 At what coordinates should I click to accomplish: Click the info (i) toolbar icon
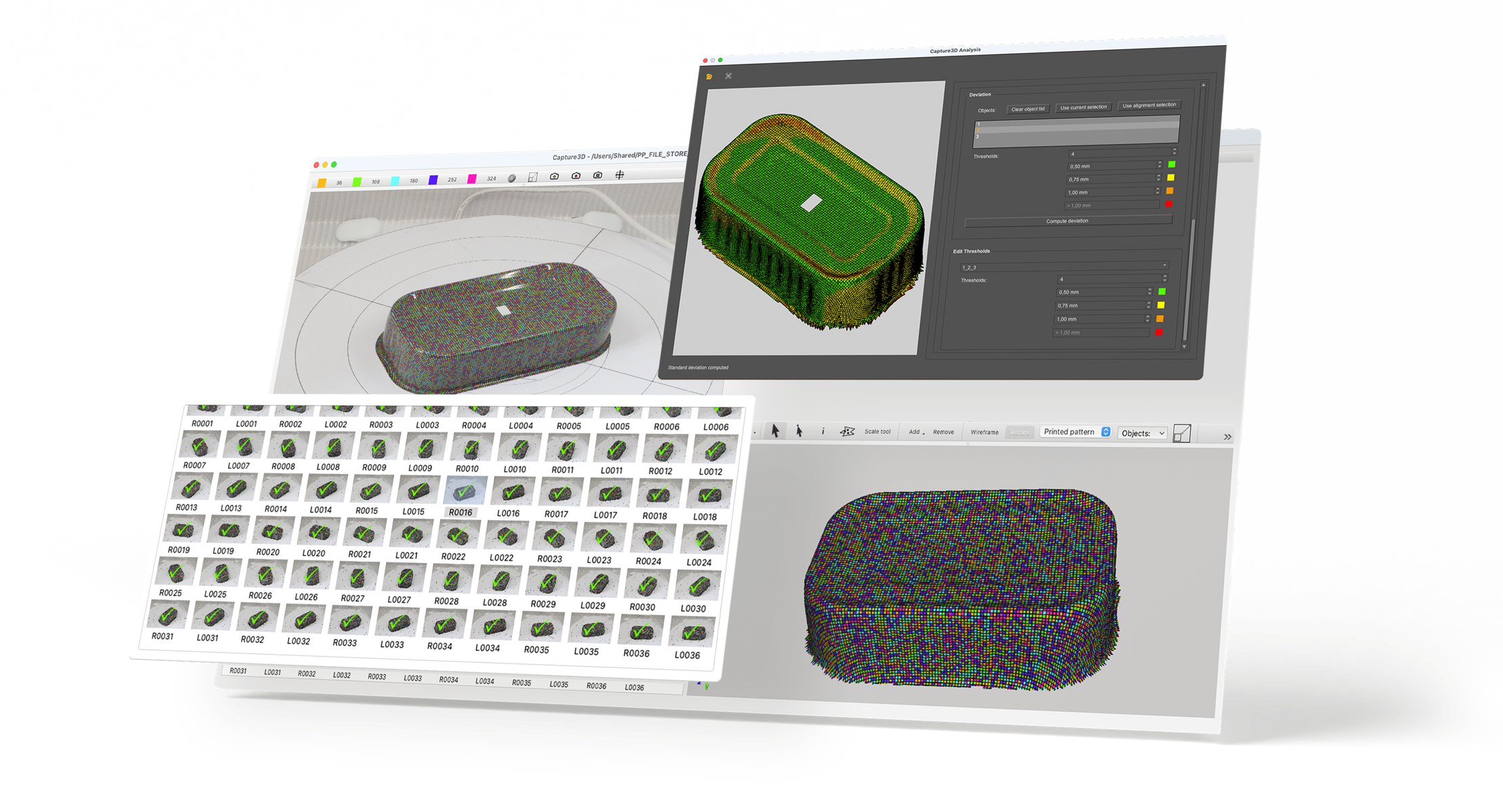pyautogui.click(x=823, y=432)
